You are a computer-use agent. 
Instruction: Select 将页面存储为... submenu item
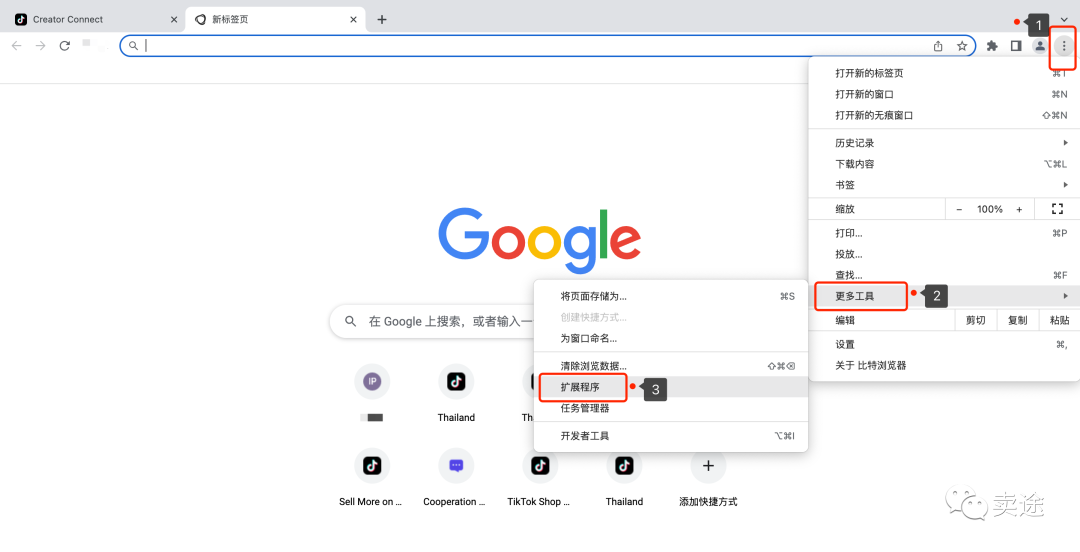tap(671, 296)
